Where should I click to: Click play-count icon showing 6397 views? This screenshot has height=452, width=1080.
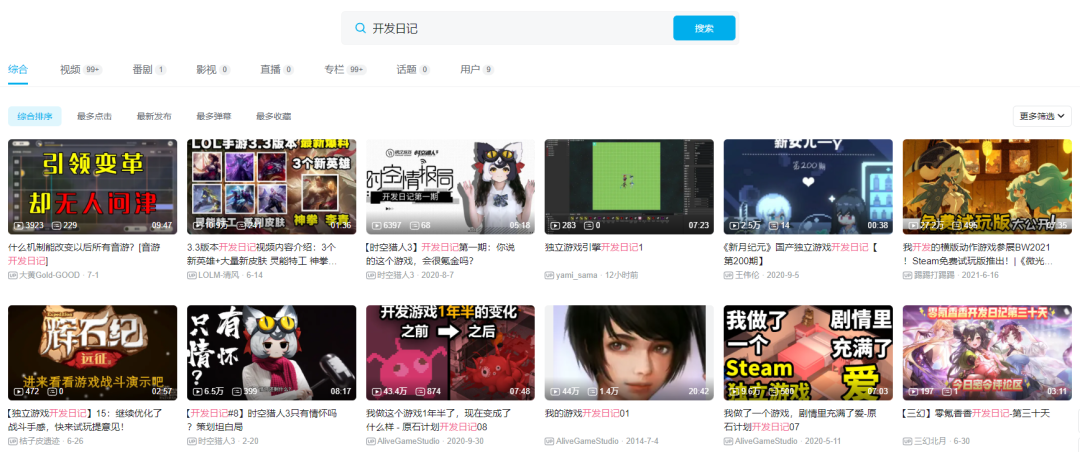click(376, 225)
